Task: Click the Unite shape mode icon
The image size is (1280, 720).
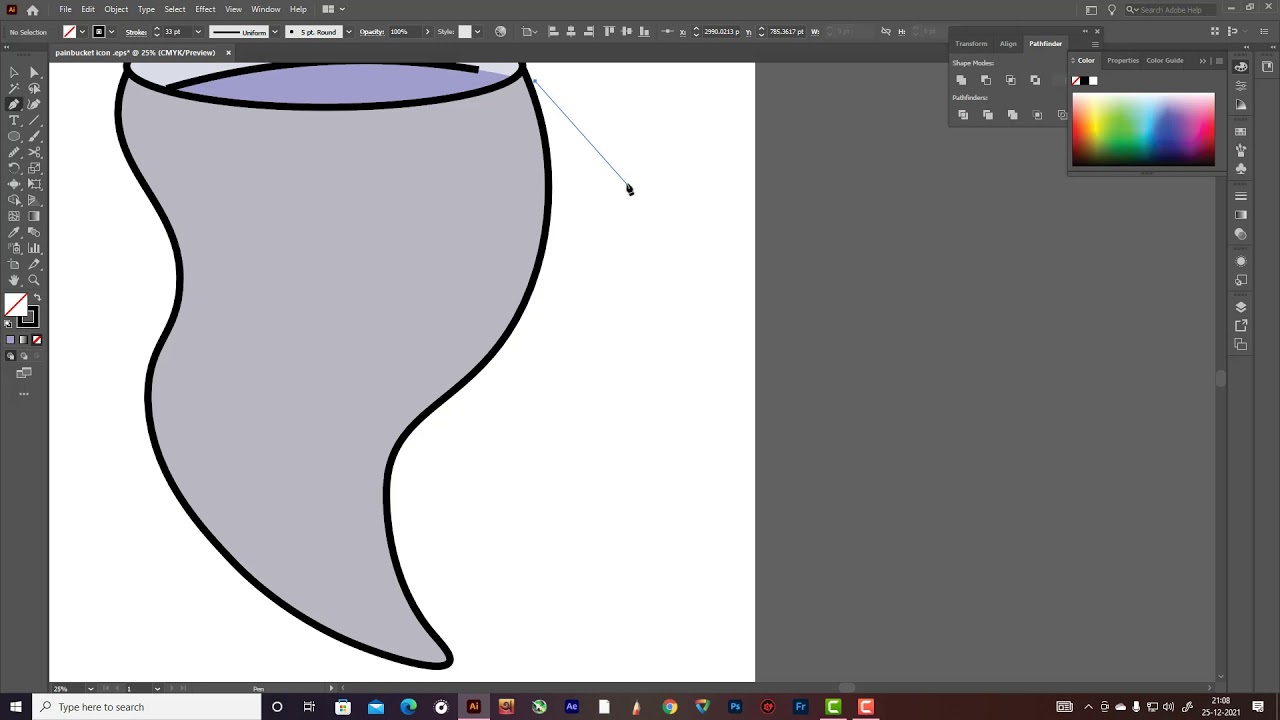Action: pos(961,80)
